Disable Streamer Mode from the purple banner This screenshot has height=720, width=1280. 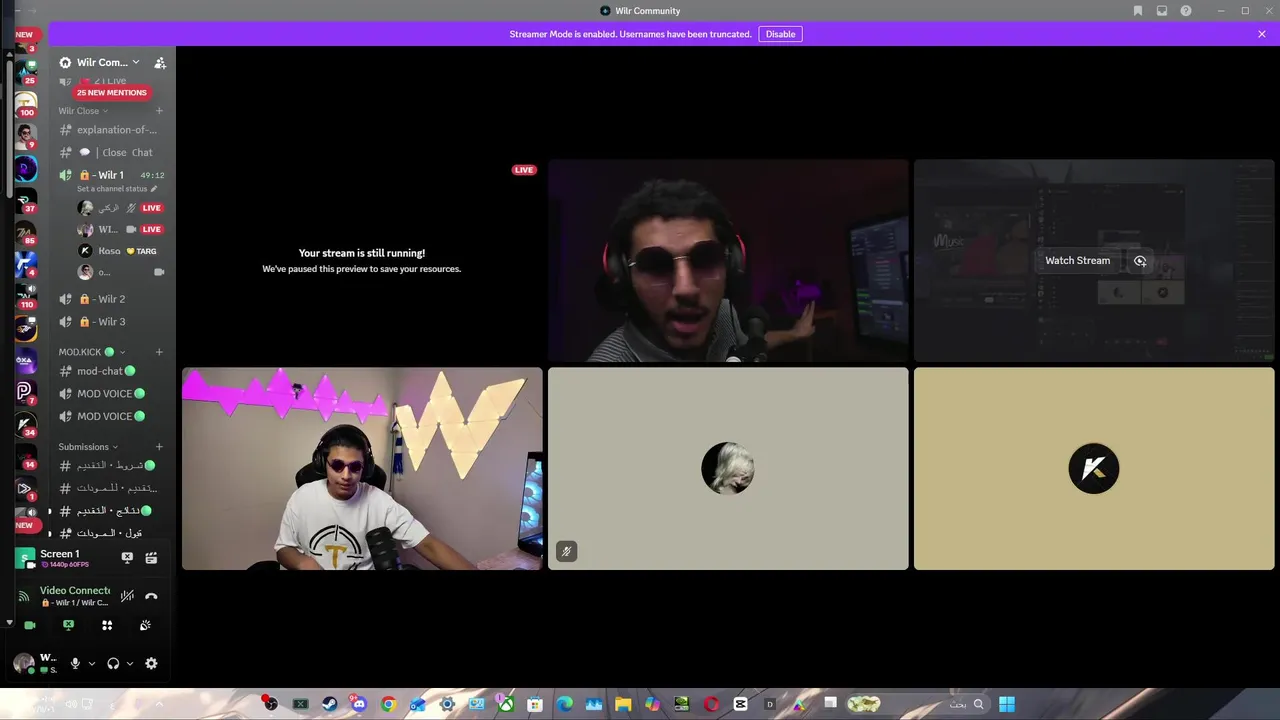(781, 34)
